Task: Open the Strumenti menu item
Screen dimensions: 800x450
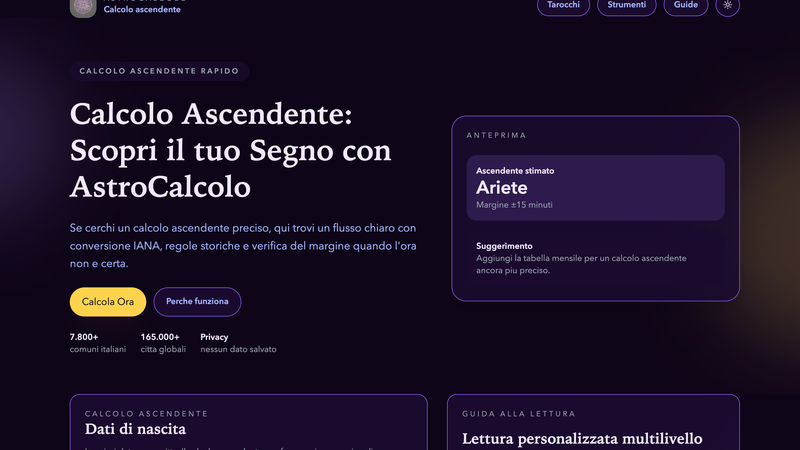Action: (627, 6)
